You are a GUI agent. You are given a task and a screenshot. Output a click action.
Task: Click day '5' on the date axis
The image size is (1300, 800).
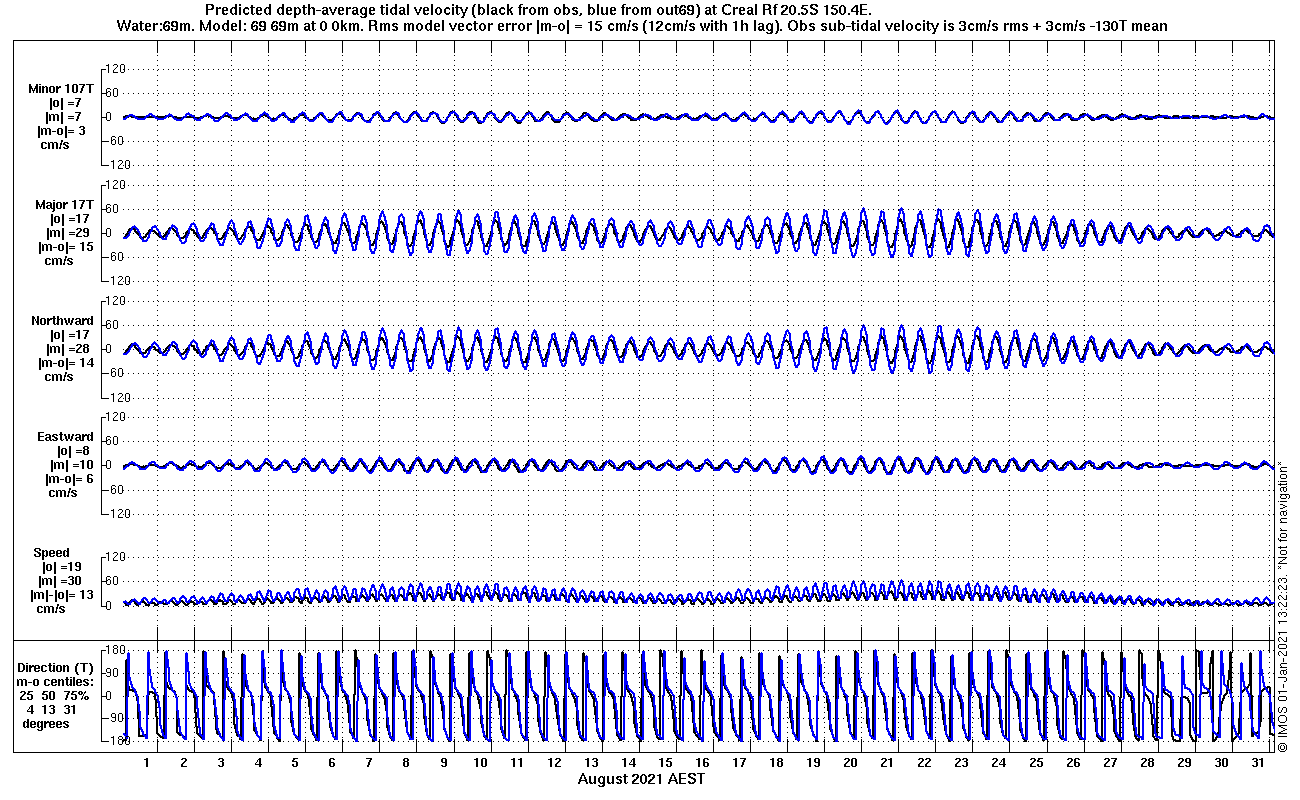(x=295, y=763)
